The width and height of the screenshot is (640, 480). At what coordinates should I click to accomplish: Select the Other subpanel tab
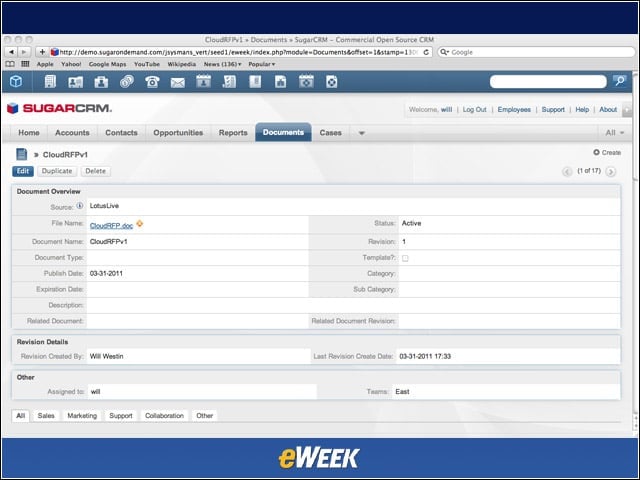point(204,416)
